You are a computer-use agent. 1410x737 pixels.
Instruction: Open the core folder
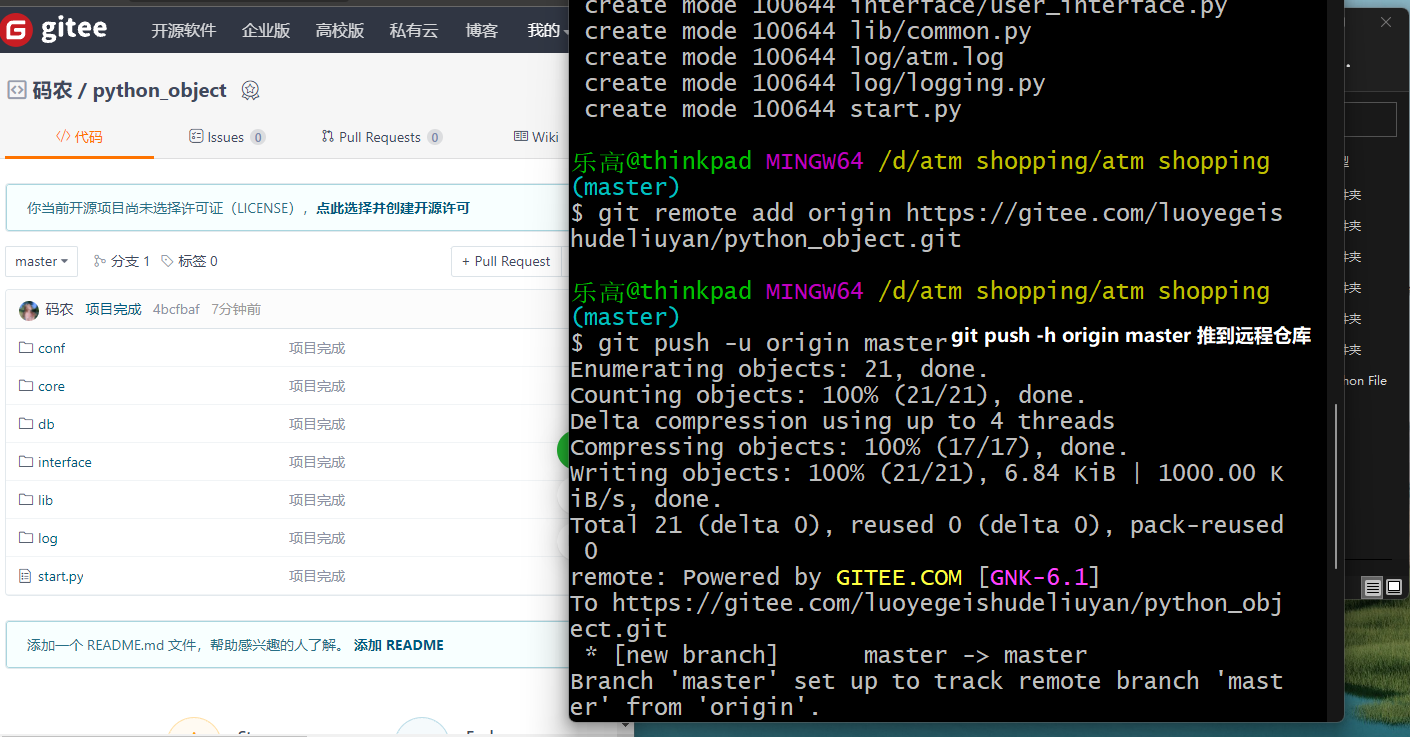pyautogui.click(x=51, y=386)
